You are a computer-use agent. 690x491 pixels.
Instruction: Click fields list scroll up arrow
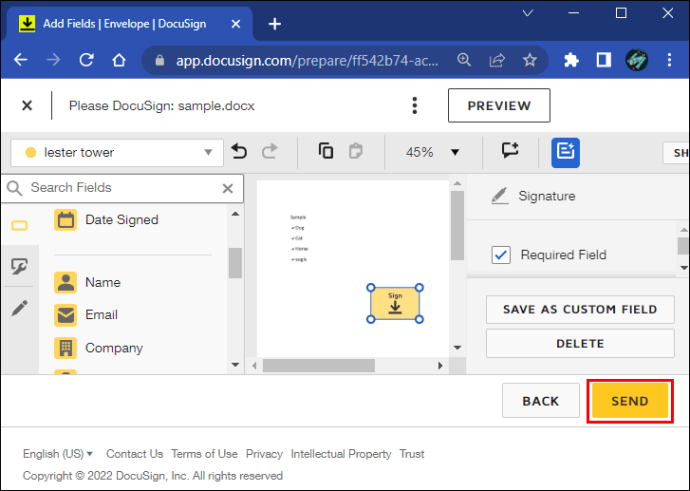click(235, 214)
